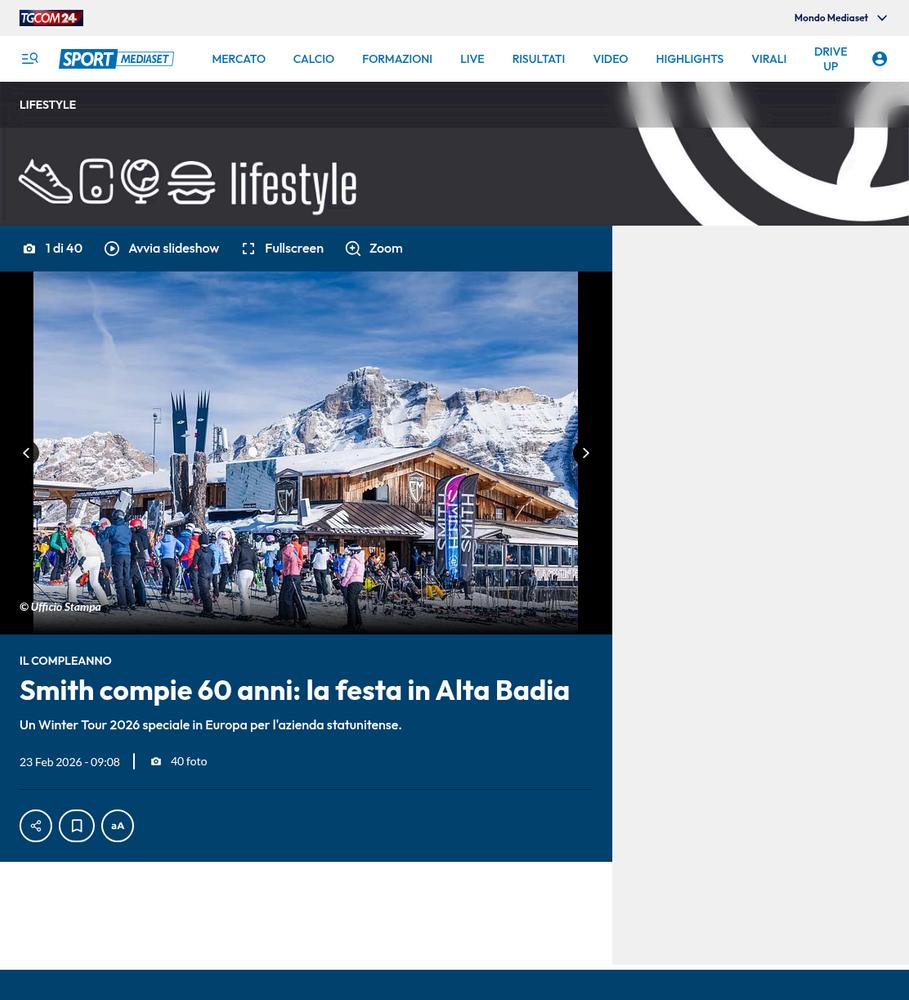Viewport: 909px width, 1000px height.
Task: Open the RISULTATI section
Action: click(x=538, y=59)
